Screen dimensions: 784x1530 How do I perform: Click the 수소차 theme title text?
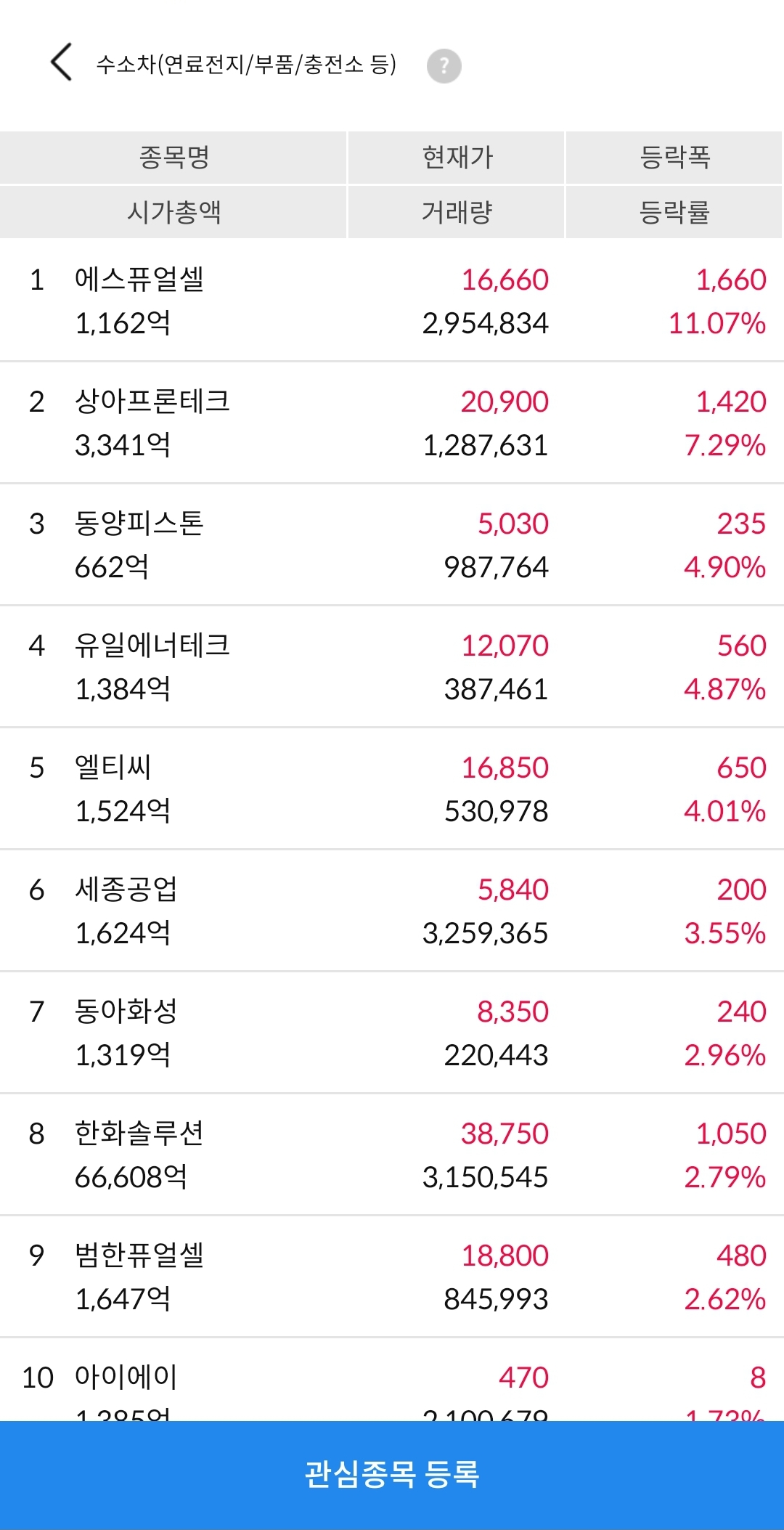tap(247, 65)
